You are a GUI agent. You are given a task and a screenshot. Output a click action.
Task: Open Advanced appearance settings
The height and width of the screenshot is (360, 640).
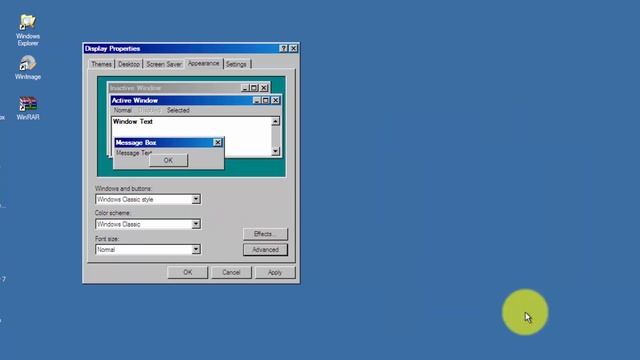point(265,249)
